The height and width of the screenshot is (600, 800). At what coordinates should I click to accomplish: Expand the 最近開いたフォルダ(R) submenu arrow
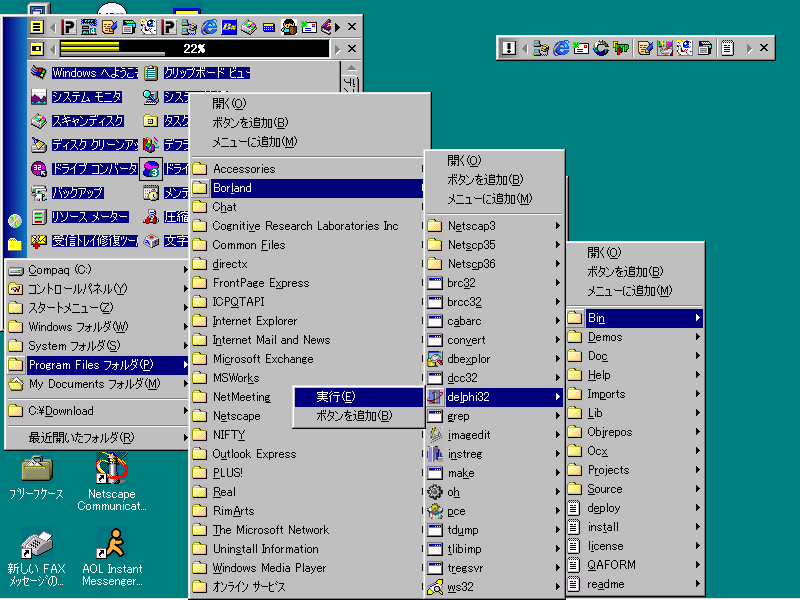pos(185,437)
